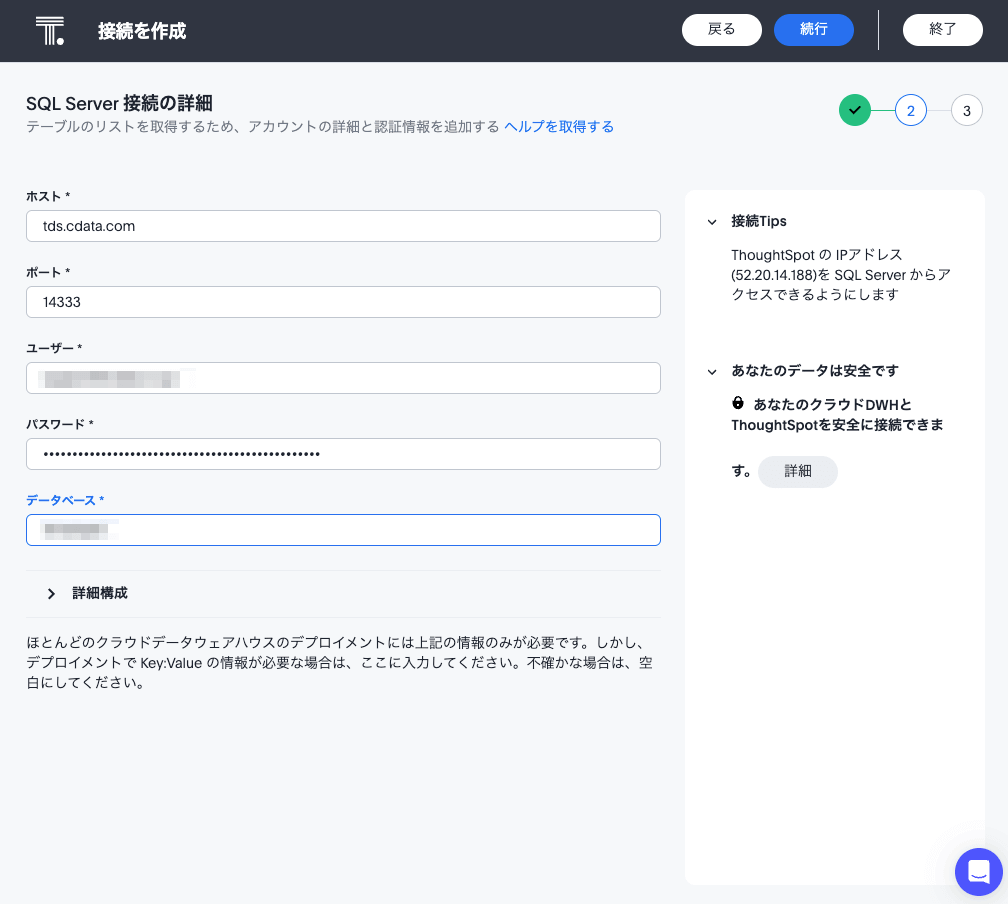Click the あなたのデータは安全です heading text
Image resolution: width=1008 pixels, height=904 pixels.
(814, 371)
